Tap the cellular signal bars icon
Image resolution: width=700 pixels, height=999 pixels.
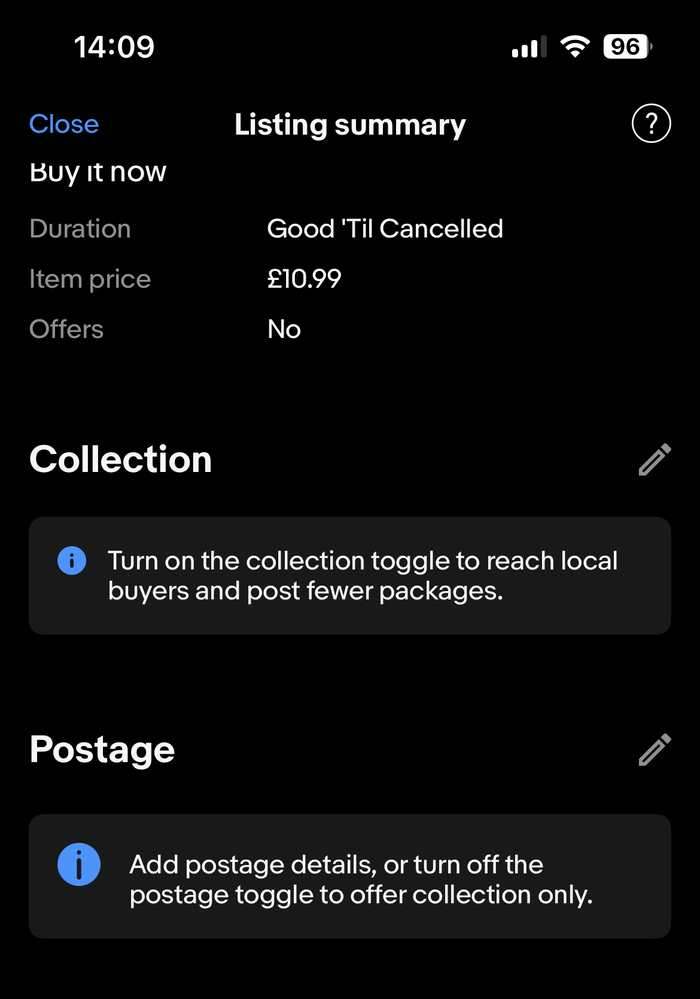coord(529,47)
